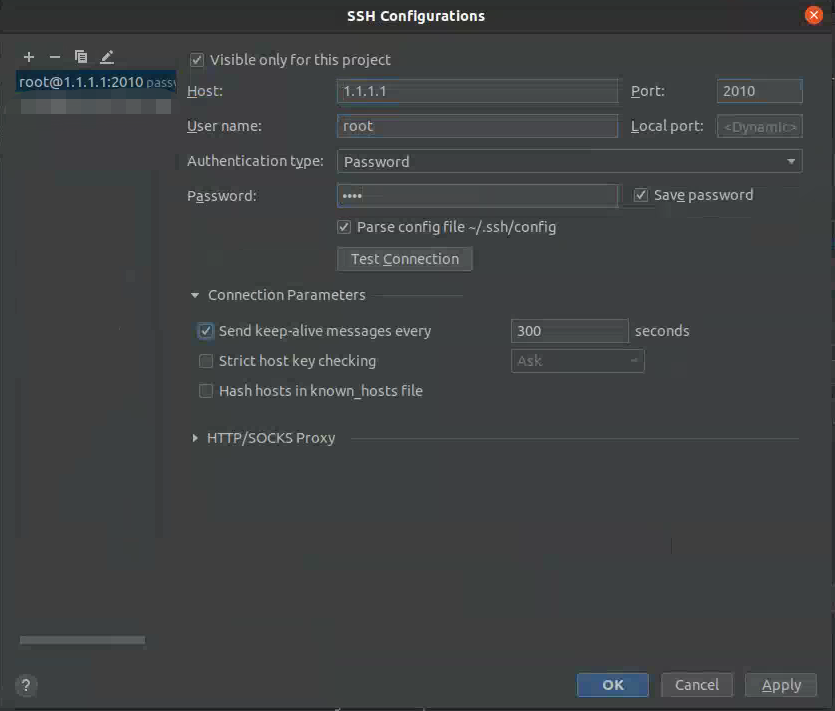The height and width of the screenshot is (711, 835).
Task: Toggle Visible only for this project
Action: (x=197, y=60)
